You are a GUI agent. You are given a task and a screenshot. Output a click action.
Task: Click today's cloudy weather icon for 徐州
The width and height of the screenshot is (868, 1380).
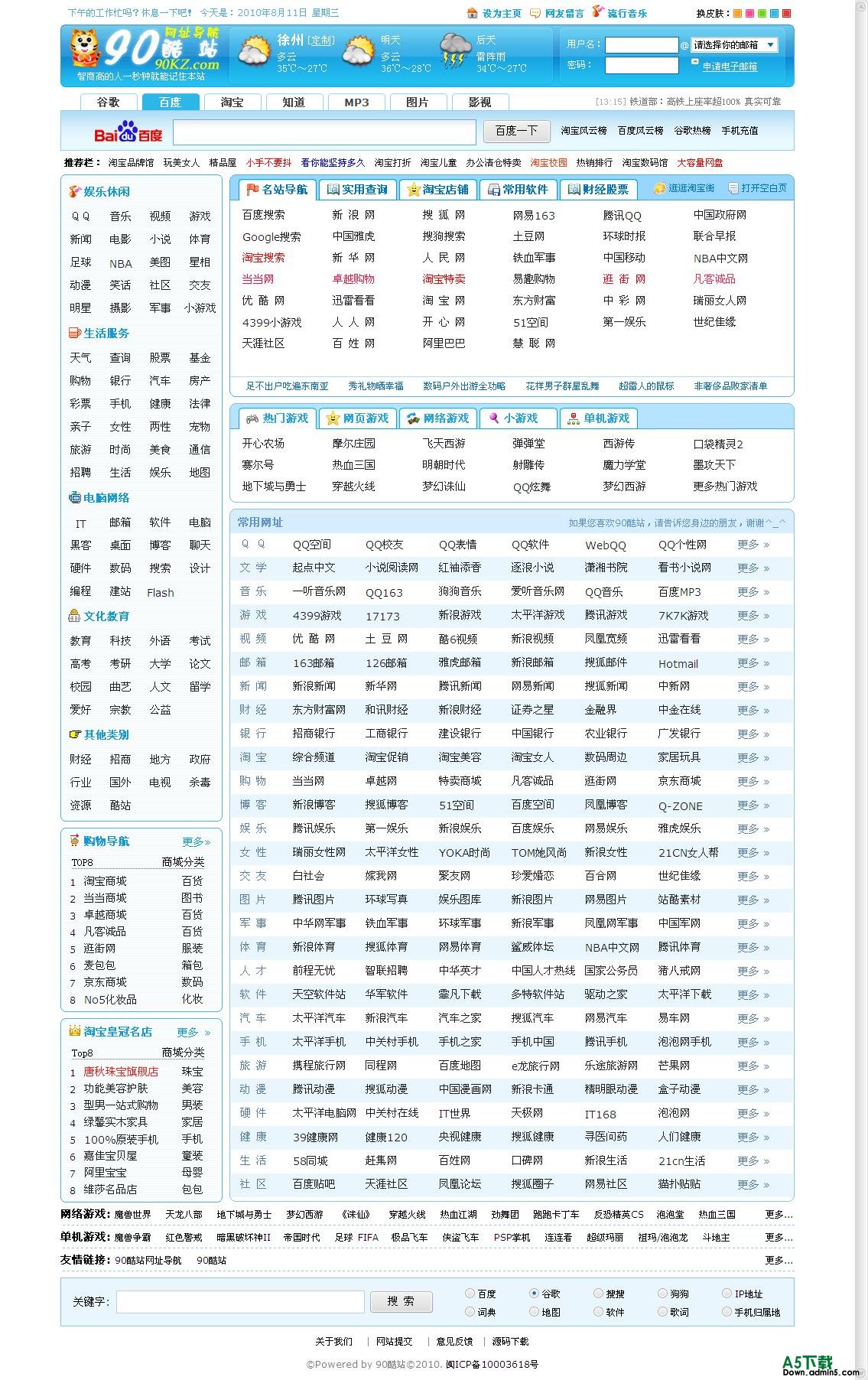[x=254, y=50]
